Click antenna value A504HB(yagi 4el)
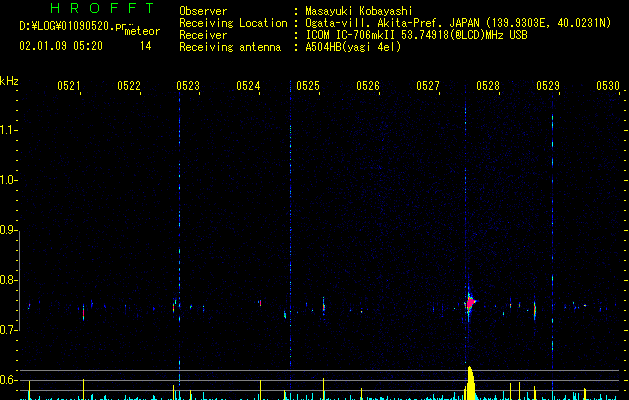 coord(353,47)
